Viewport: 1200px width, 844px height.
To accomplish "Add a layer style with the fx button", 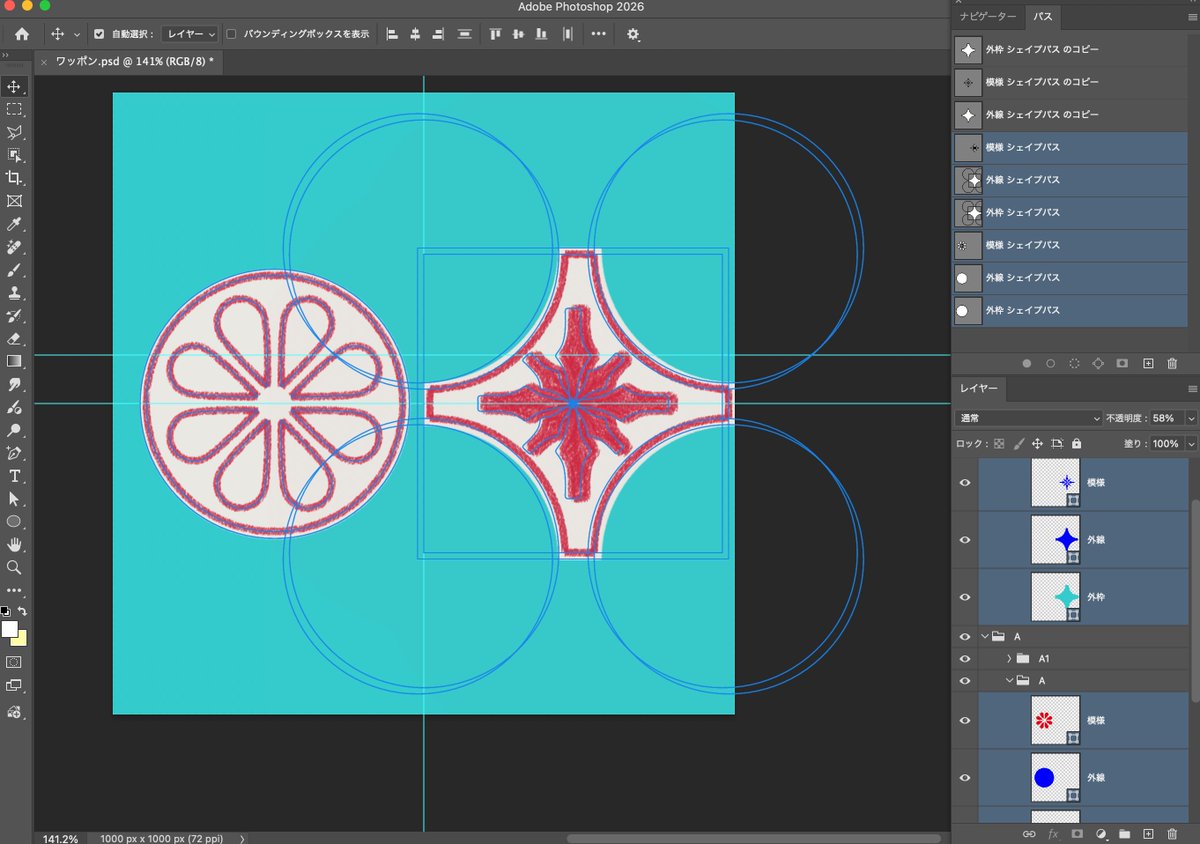I will coord(1053,833).
